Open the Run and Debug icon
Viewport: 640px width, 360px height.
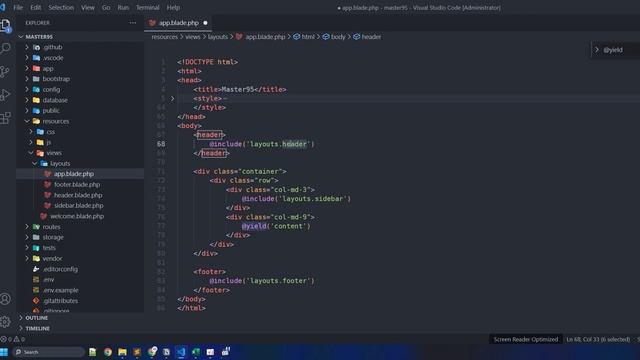tap(5, 95)
